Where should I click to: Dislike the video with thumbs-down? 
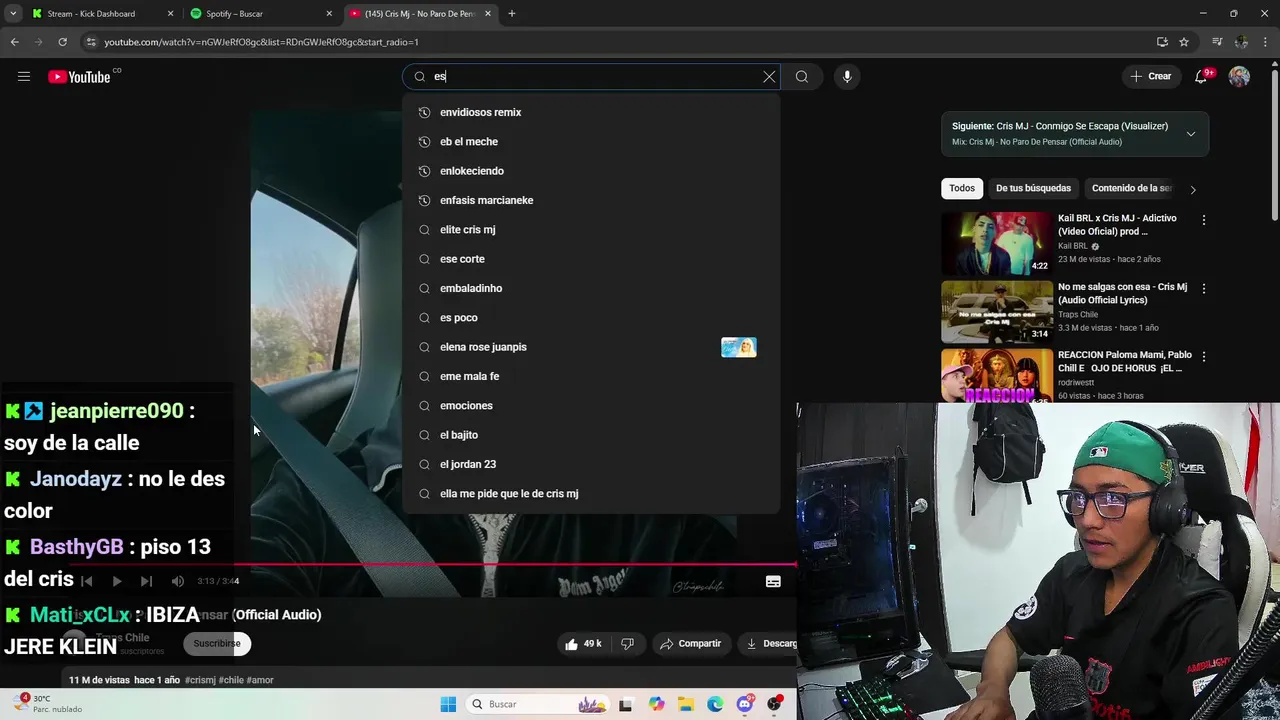tap(628, 644)
